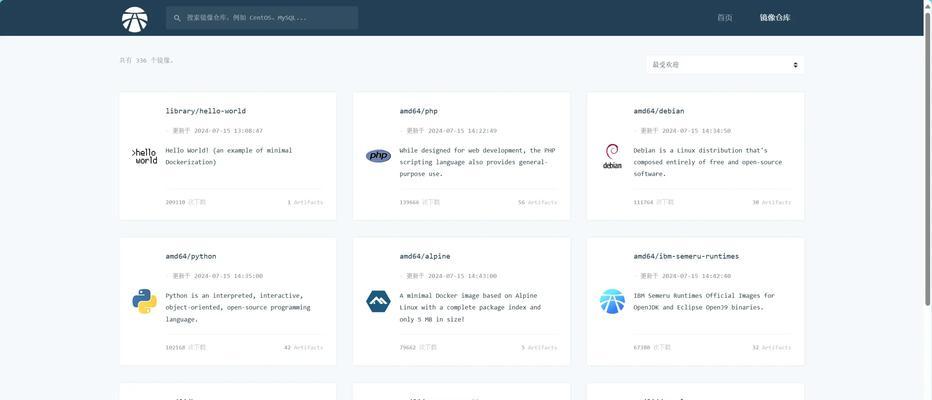Click the hello-world logo icon

click(144, 156)
